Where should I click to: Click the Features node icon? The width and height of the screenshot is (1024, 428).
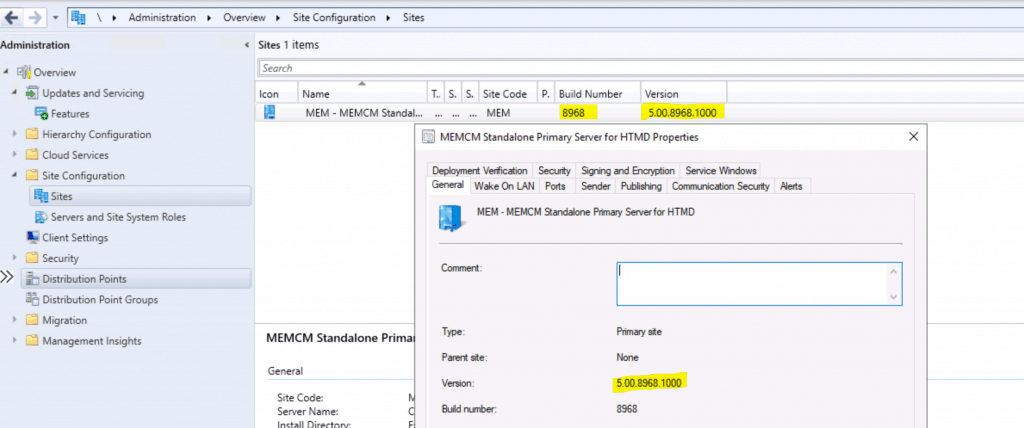click(x=41, y=114)
